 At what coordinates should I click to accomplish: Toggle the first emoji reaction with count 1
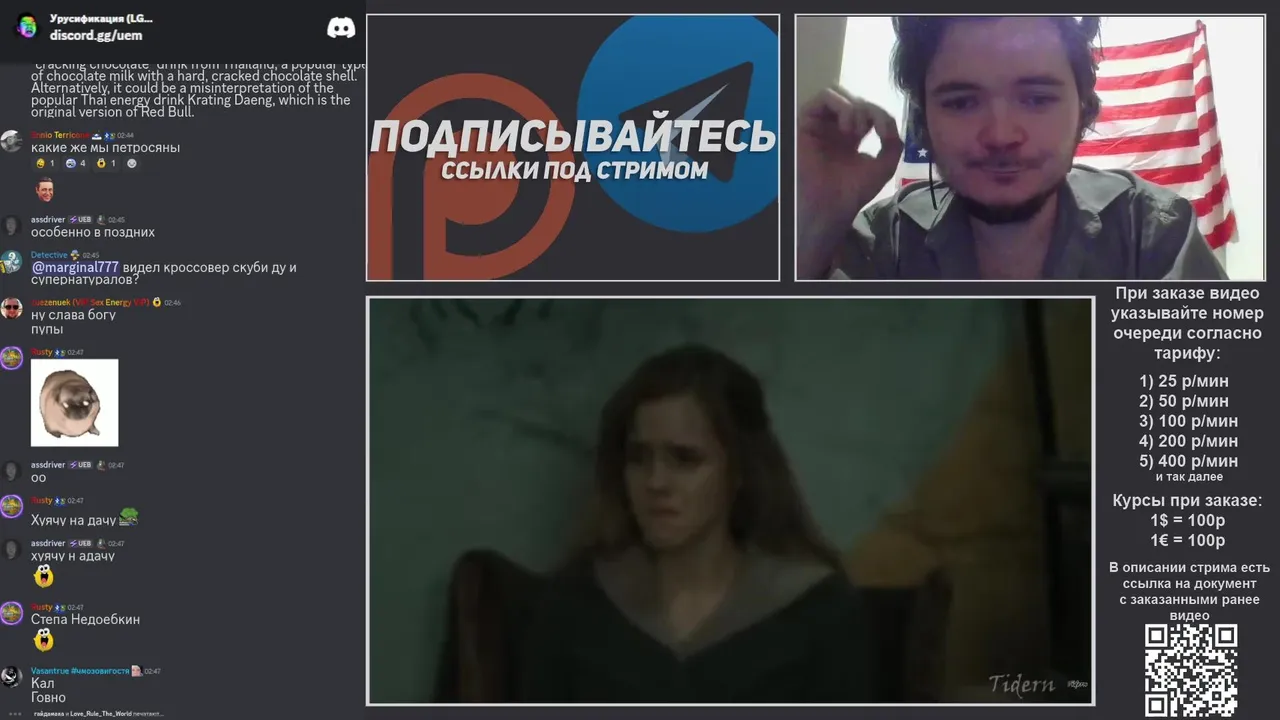tap(46, 163)
